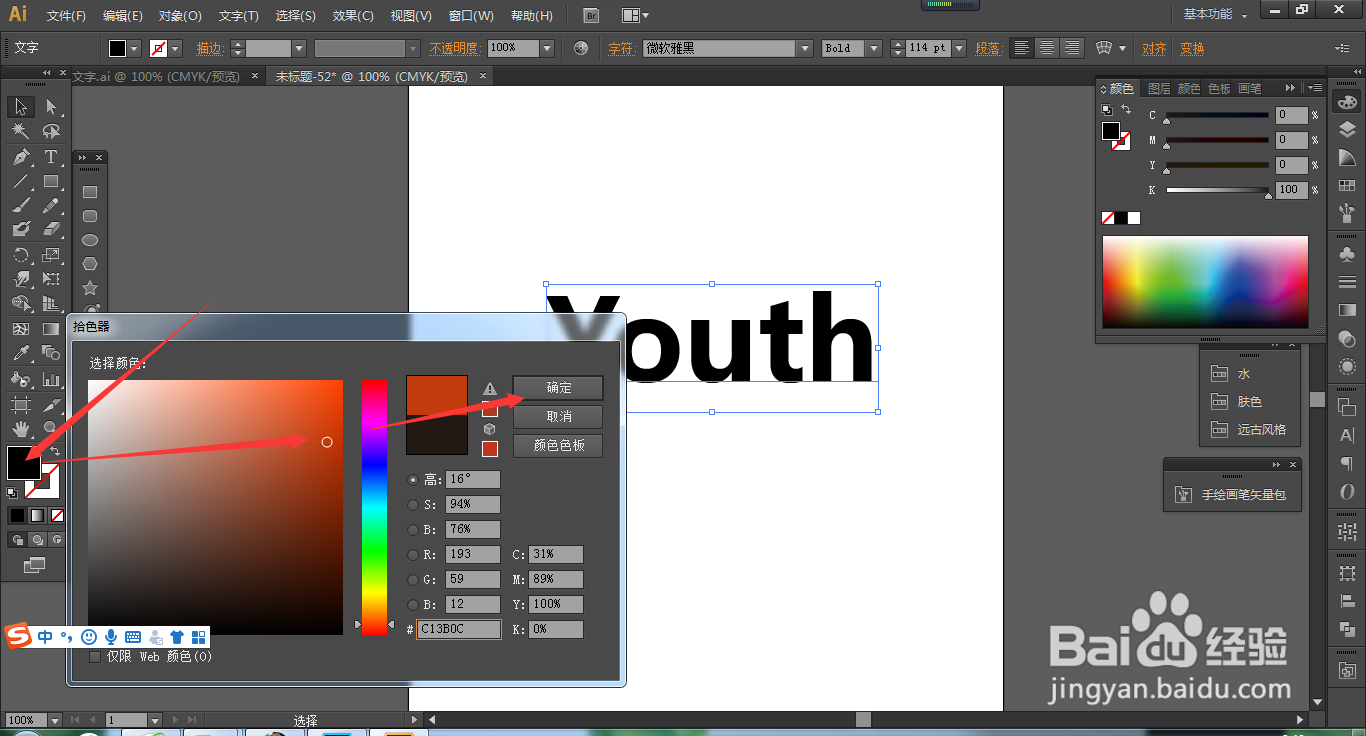
Task: Select the Hand tool
Action: click(x=21, y=429)
